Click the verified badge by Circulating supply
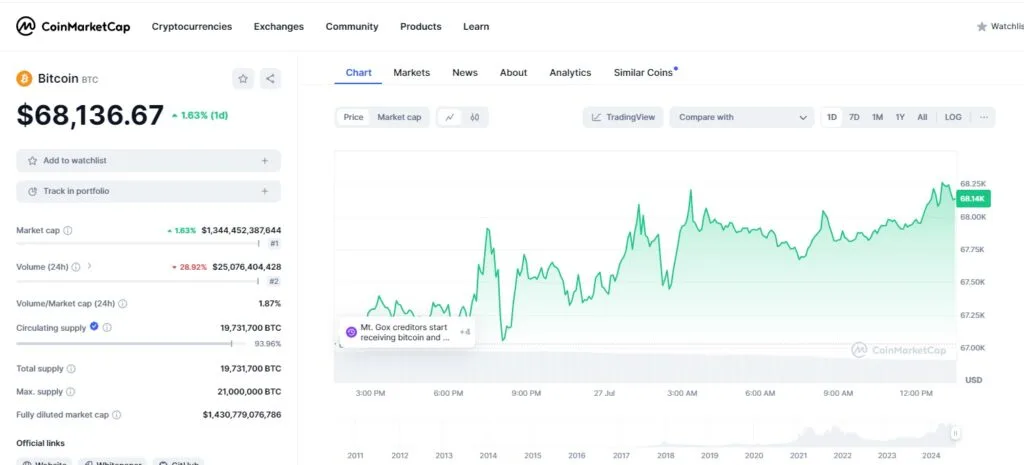The width and height of the screenshot is (1024, 465). click(x=94, y=326)
